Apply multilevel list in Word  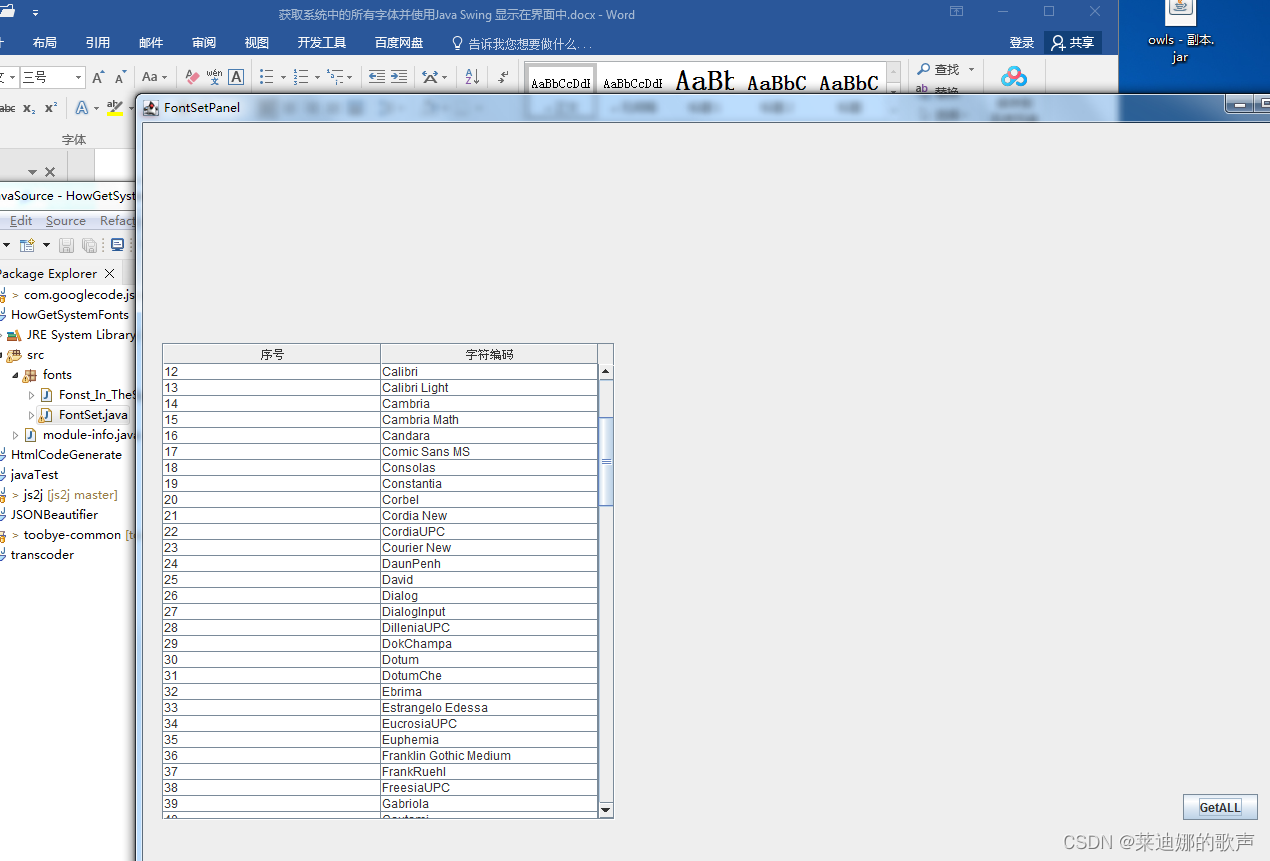click(334, 77)
